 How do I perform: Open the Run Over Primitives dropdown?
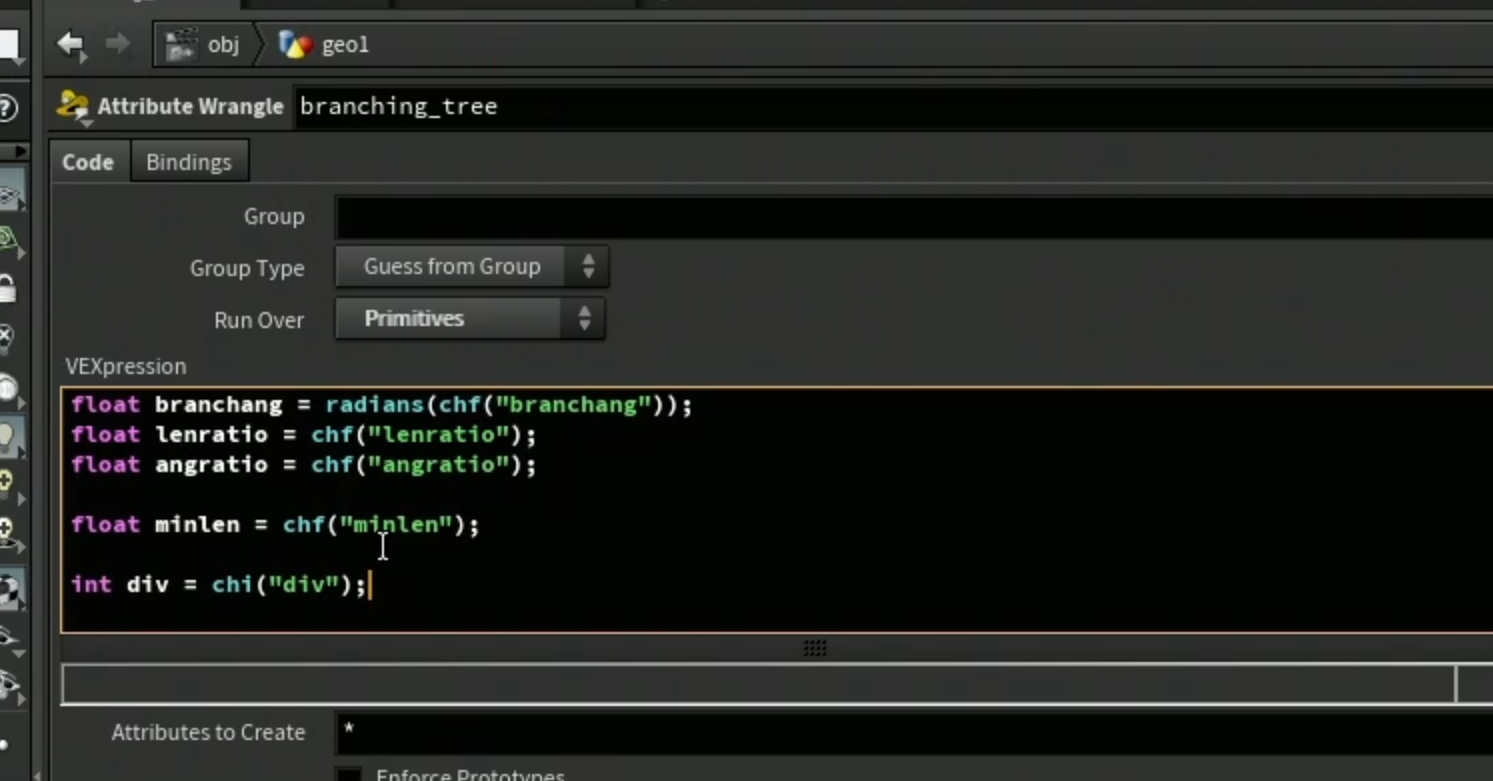pos(470,319)
